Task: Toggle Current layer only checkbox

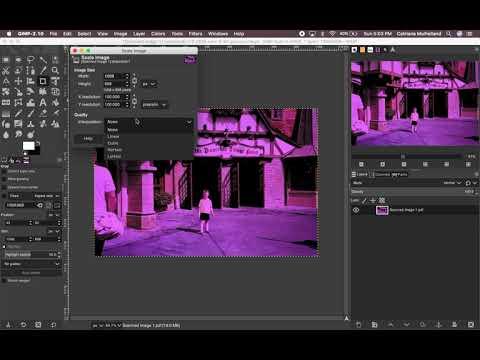Action: coord(4,171)
